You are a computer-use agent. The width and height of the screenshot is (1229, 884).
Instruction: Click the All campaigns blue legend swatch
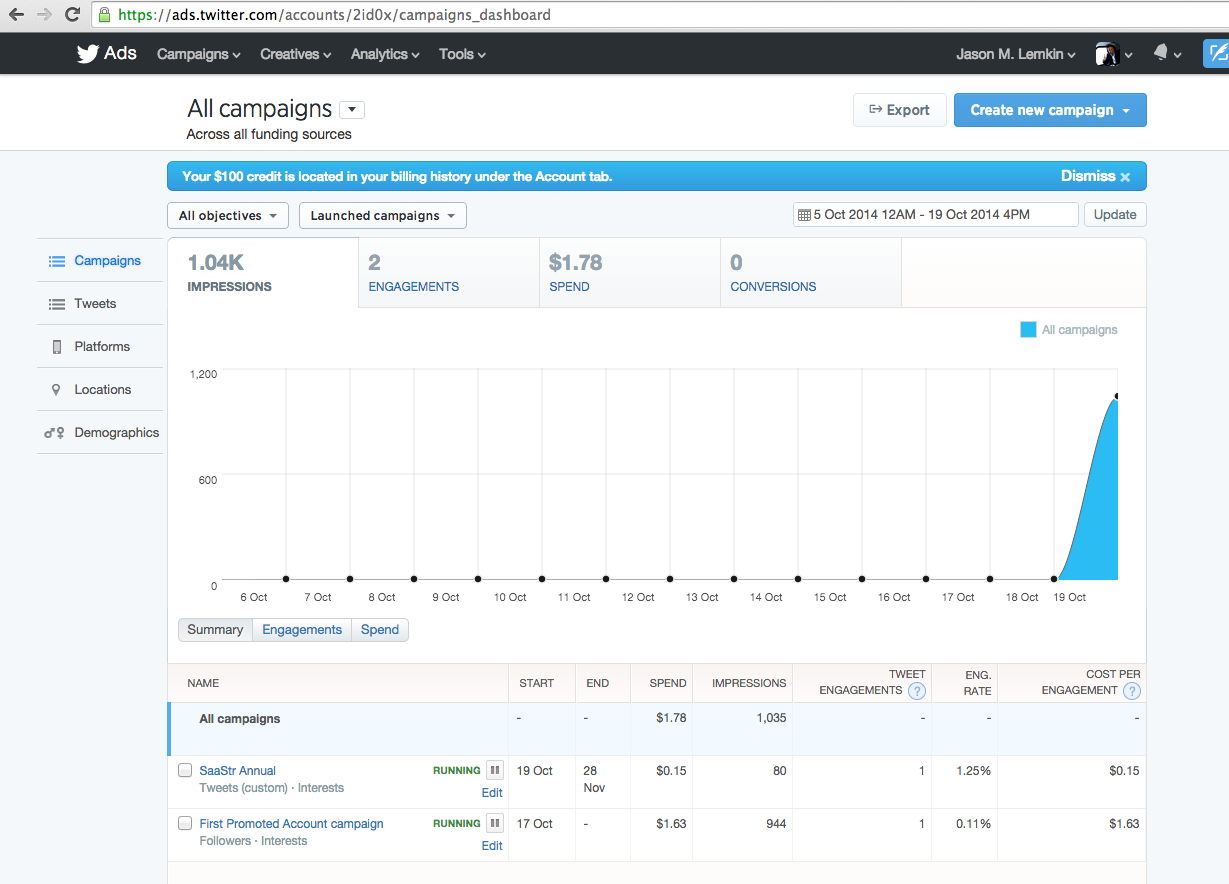(x=1028, y=330)
